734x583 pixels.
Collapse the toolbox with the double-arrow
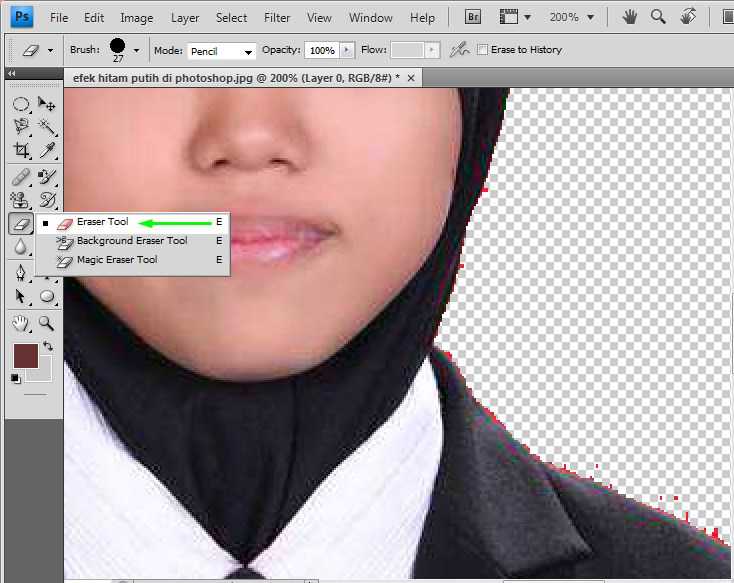12,74
